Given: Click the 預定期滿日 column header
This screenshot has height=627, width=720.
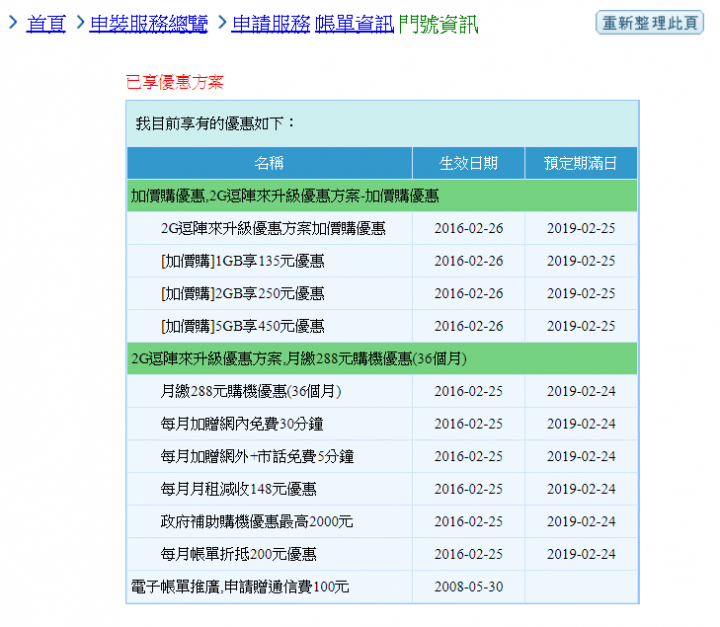Looking at the screenshot, I should click(x=581, y=163).
